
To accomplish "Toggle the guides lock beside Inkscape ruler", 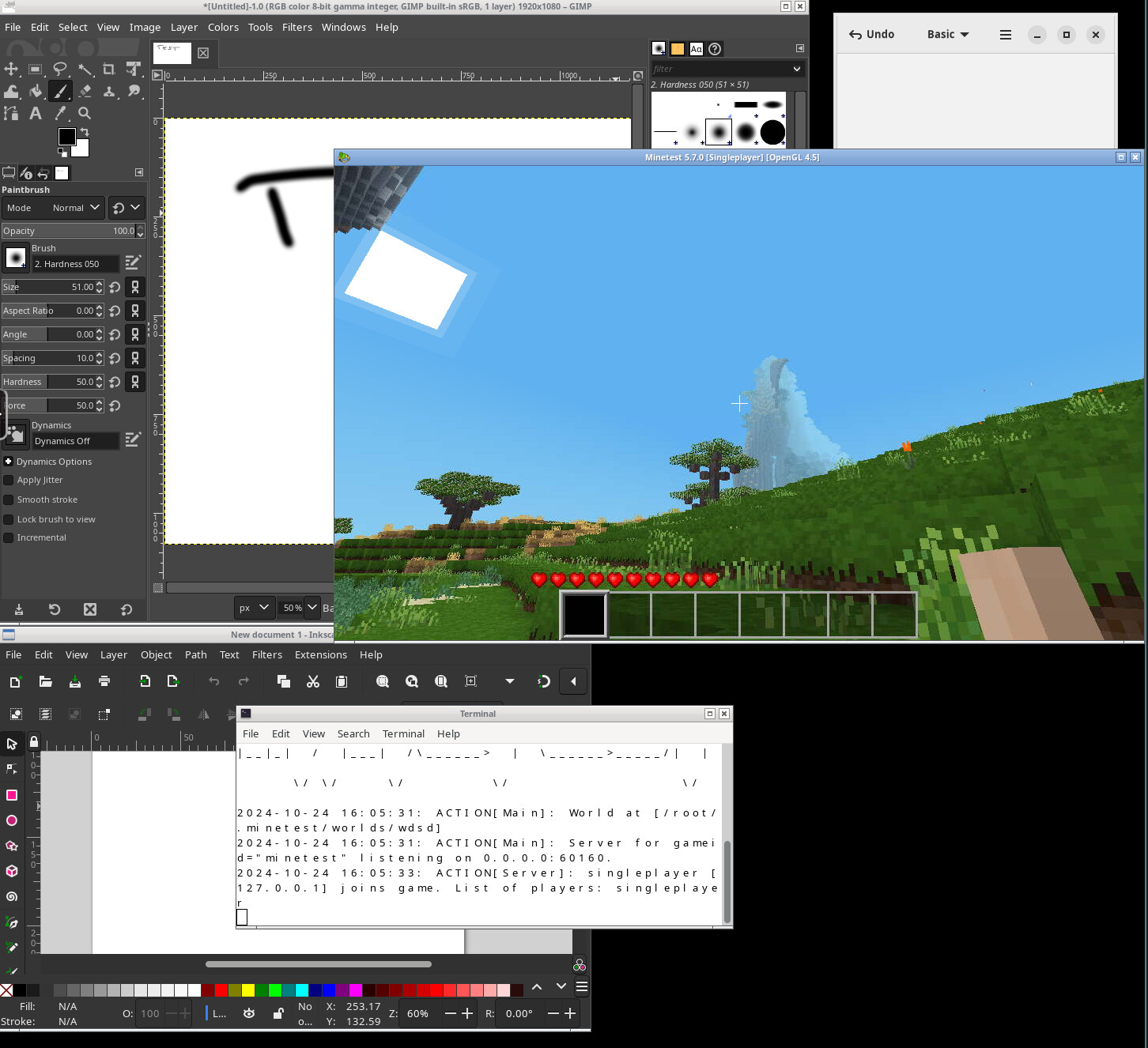I will tap(34, 742).
